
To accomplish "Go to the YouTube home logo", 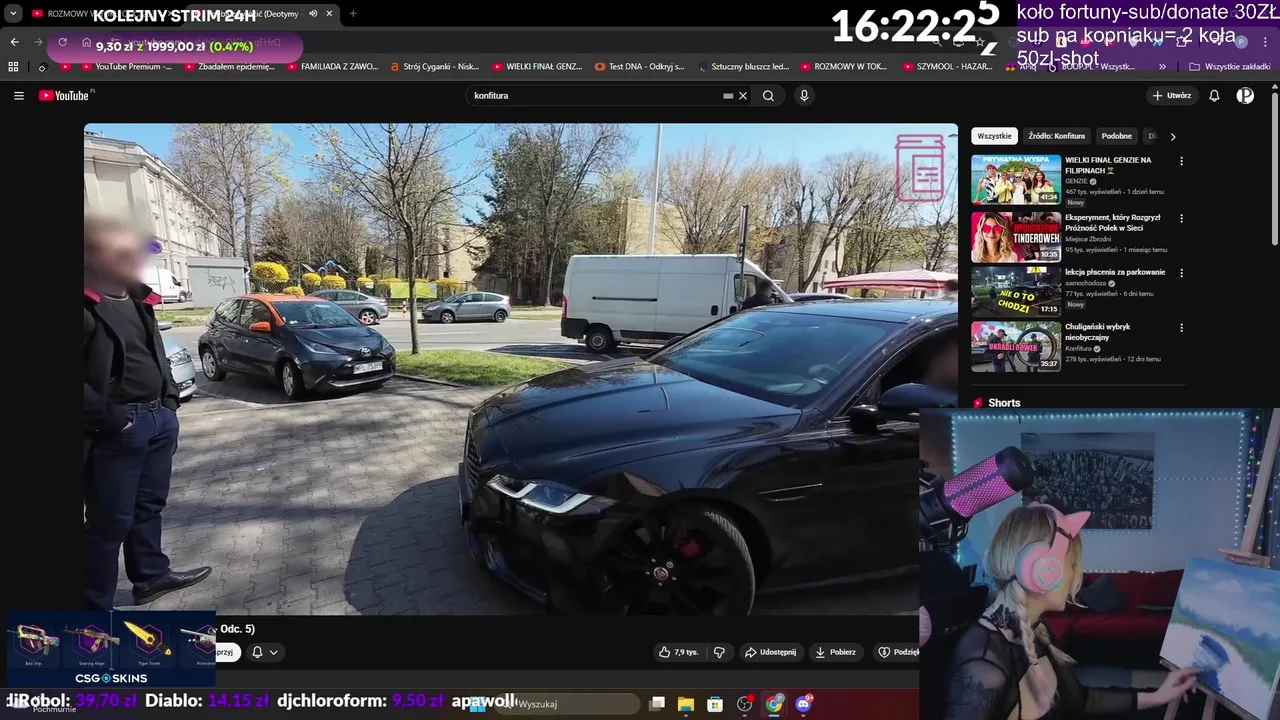I will (x=64, y=96).
